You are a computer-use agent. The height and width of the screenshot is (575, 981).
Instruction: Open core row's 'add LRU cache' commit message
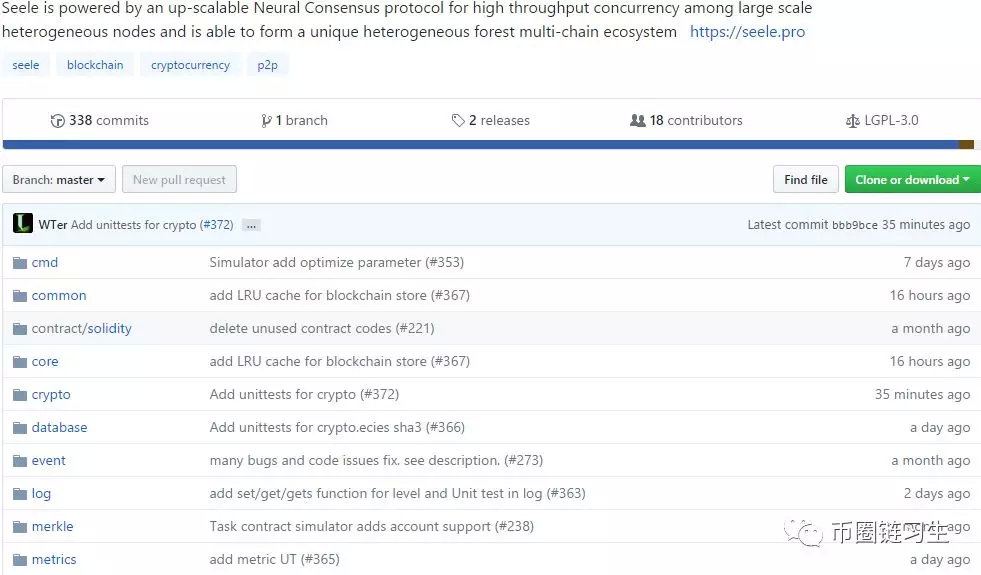click(x=340, y=362)
